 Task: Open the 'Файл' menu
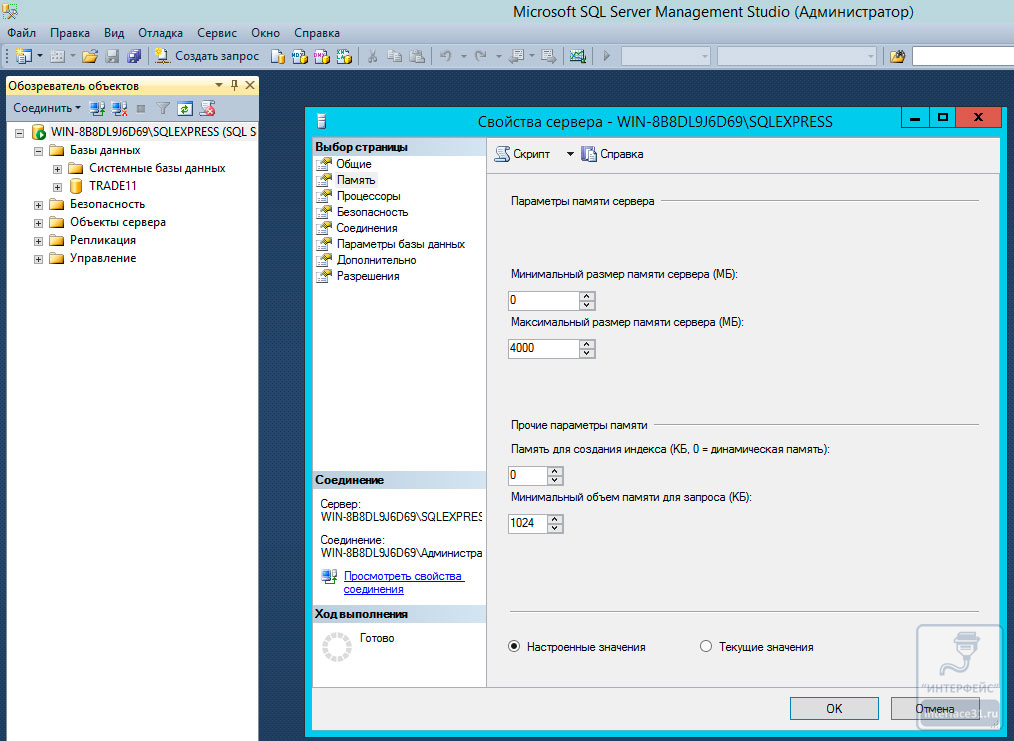click(x=21, y=33)
